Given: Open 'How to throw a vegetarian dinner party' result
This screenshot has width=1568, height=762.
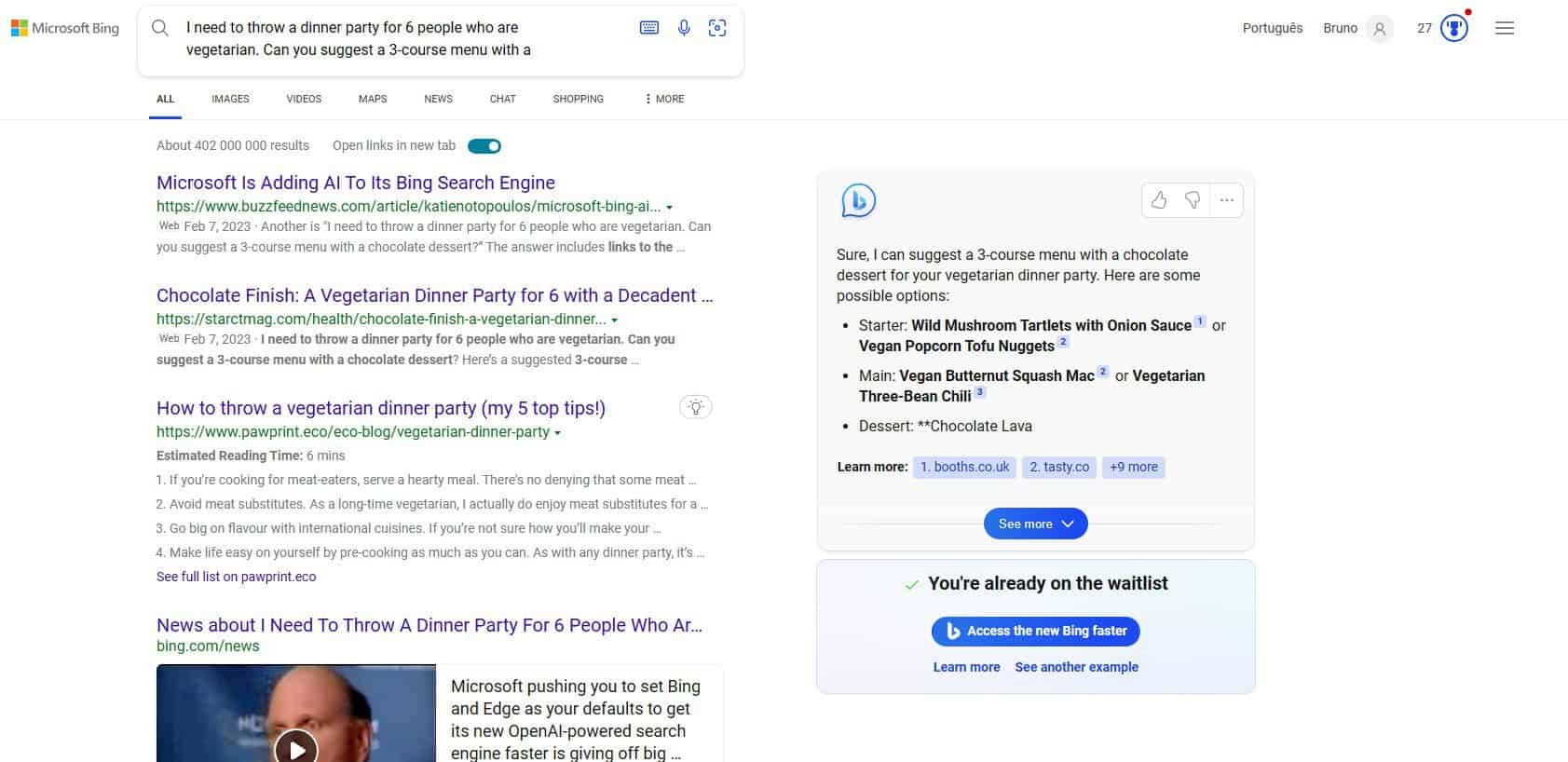Looking at the screenshot, I should click(381, 408).
